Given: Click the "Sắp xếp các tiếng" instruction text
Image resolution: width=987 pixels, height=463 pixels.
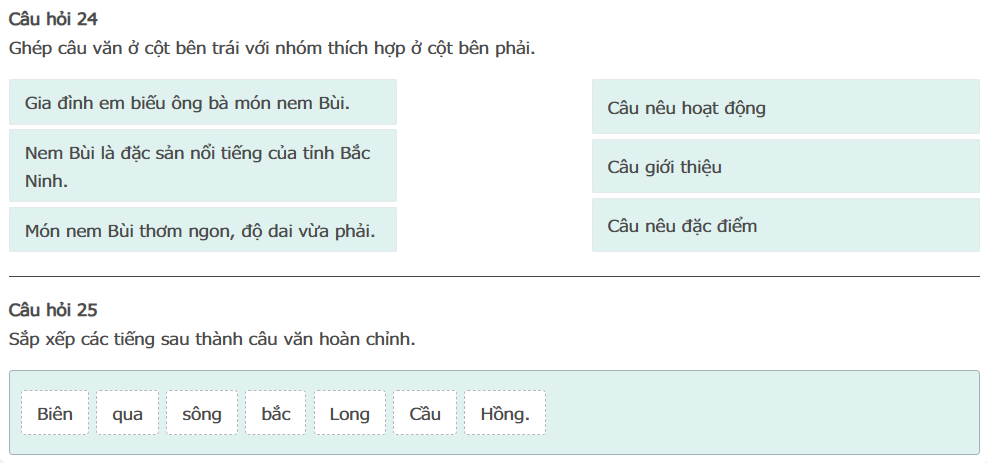Looking at the screenshot, I should click(x=211, y=339).
